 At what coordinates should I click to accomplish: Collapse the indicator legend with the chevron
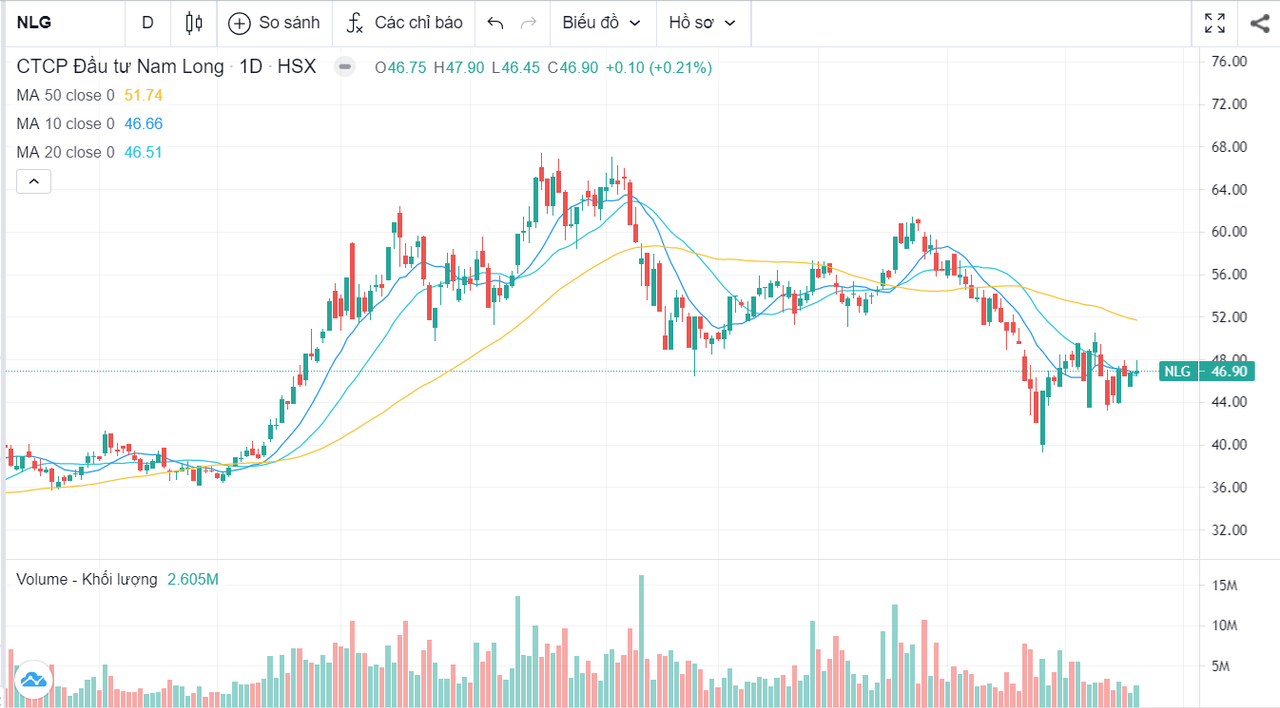point(33,181)
